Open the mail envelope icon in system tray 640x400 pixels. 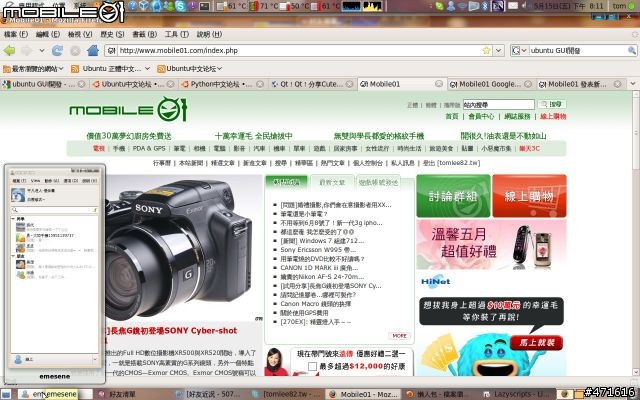(513, 6)
